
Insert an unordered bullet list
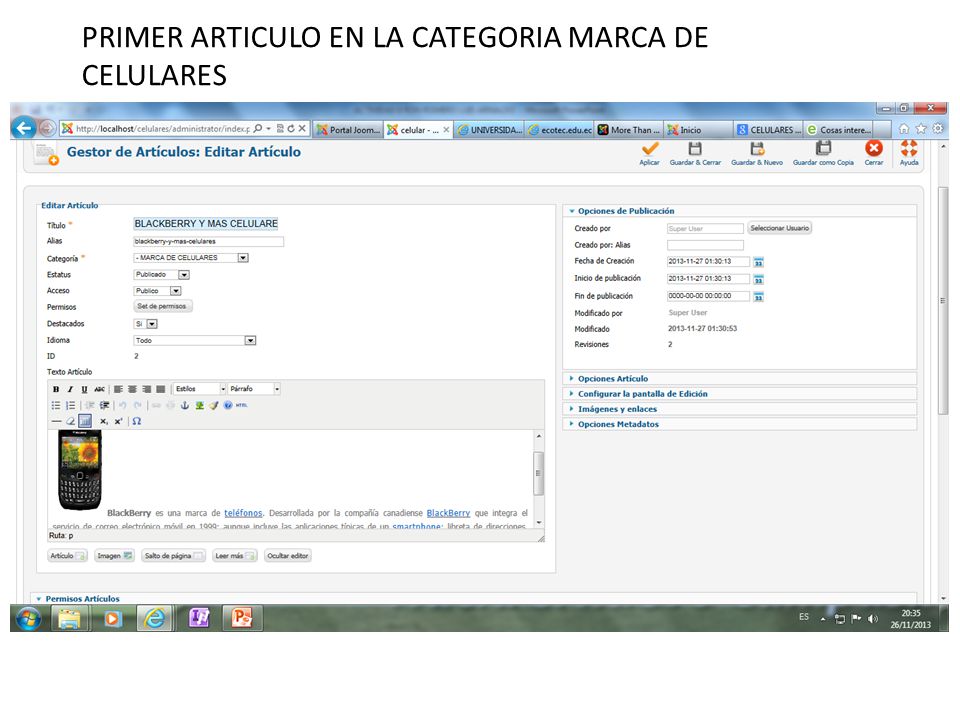(x=56, y=405)
